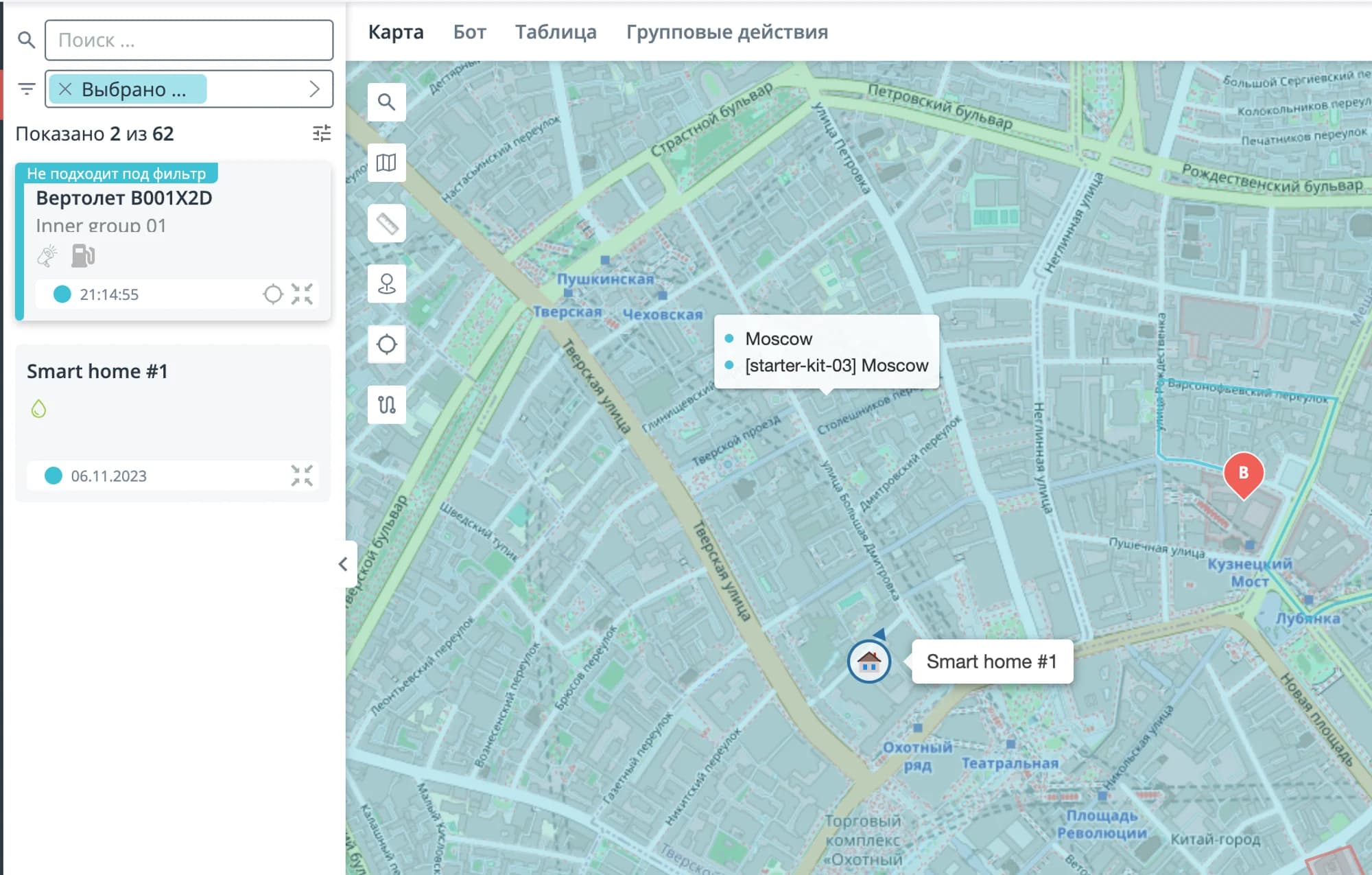Click the fuel pump sensor icon

tap(83, 256)
